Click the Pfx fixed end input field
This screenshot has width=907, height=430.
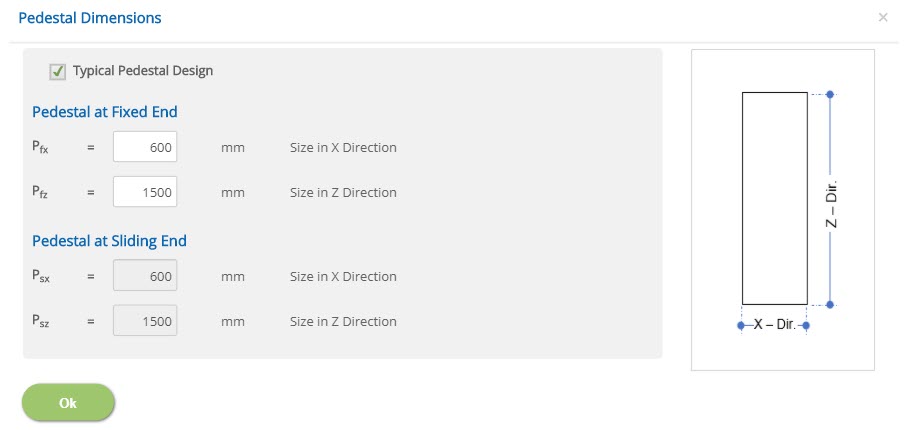145,147
